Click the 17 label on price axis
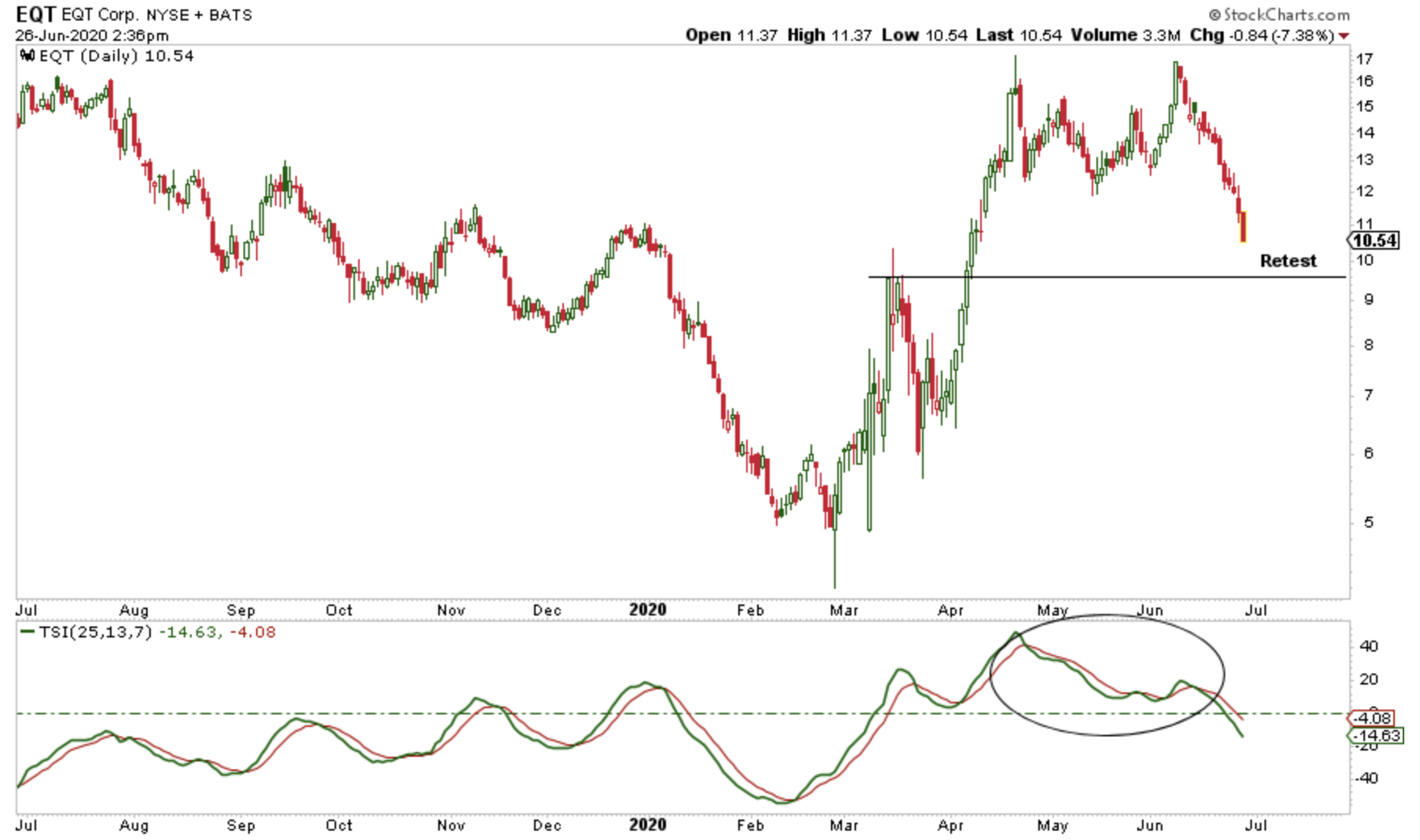The image size is (1420, 840). [1365, 59]
